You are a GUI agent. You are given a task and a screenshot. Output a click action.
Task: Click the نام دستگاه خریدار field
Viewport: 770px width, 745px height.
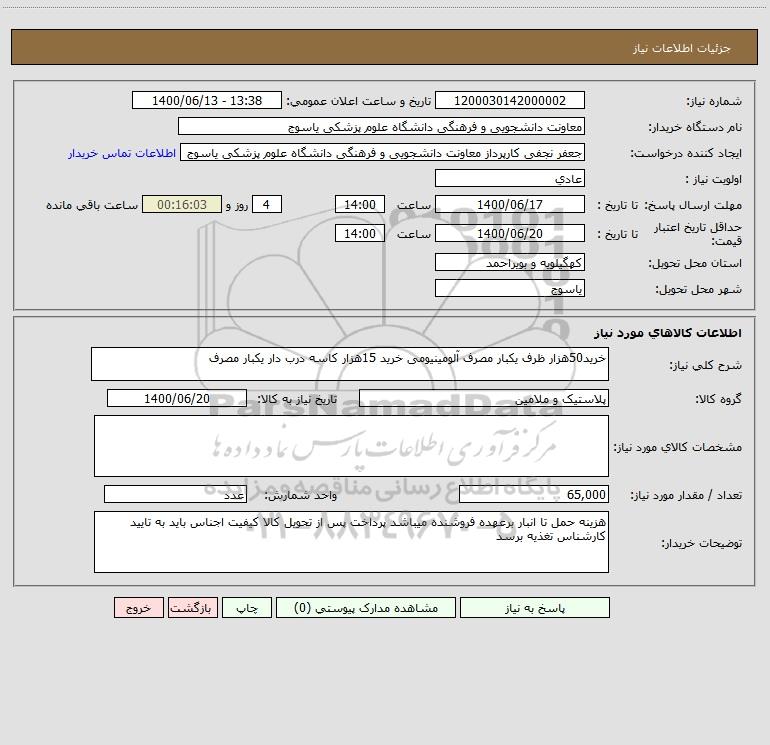[381, 127]
